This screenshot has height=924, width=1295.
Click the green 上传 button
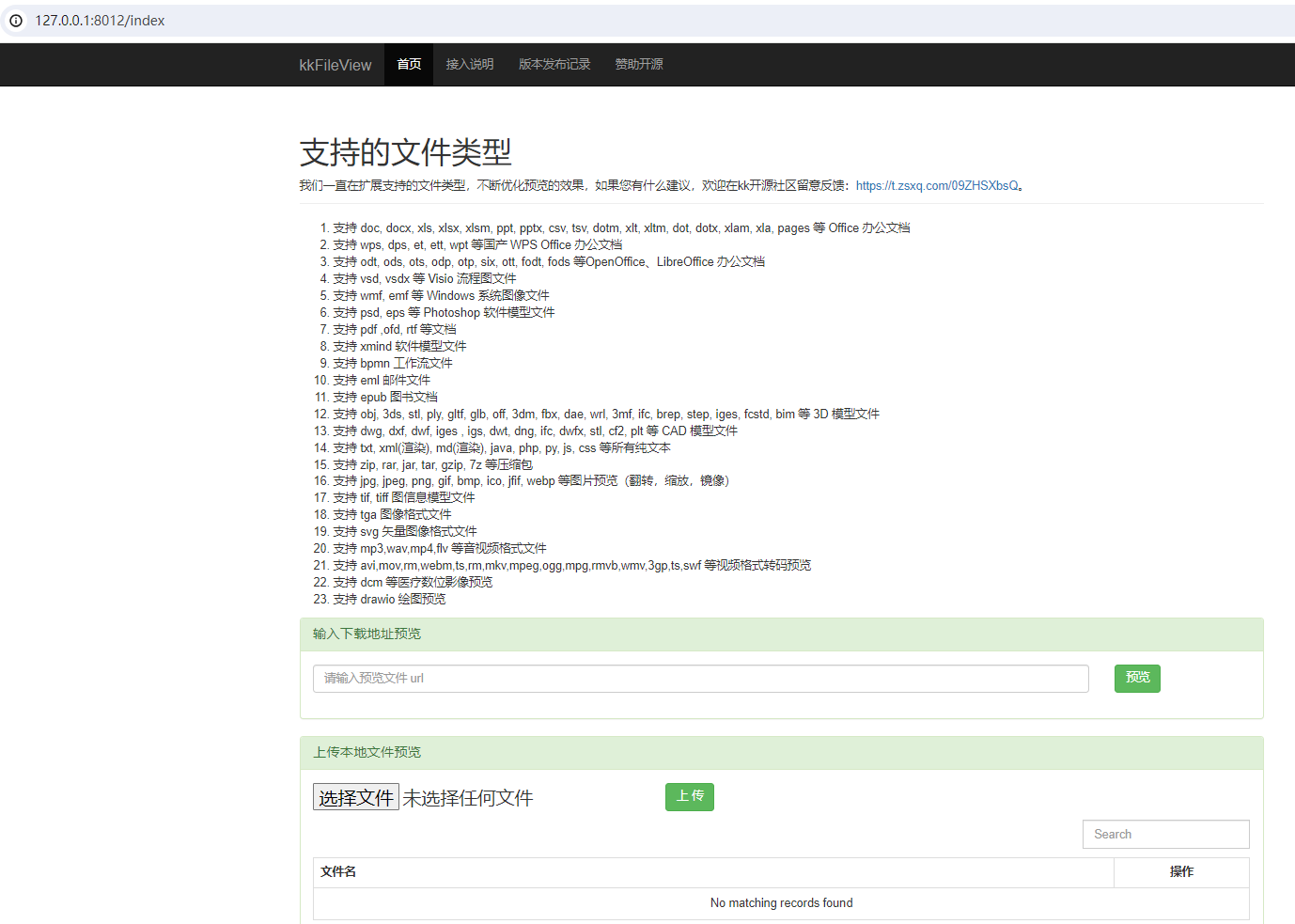pyautogui.click(x=690, y=797)
